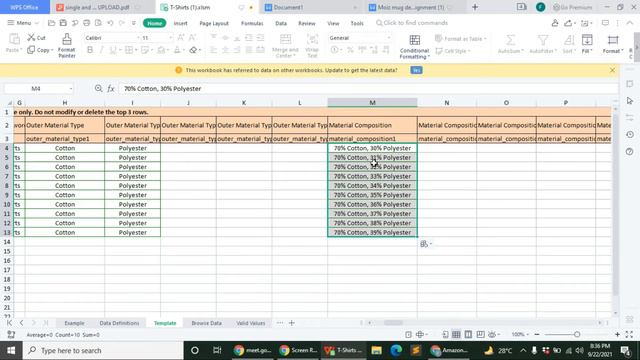Toggle bold formatting
Screen dimensions: 640x360
click(90, 50)
